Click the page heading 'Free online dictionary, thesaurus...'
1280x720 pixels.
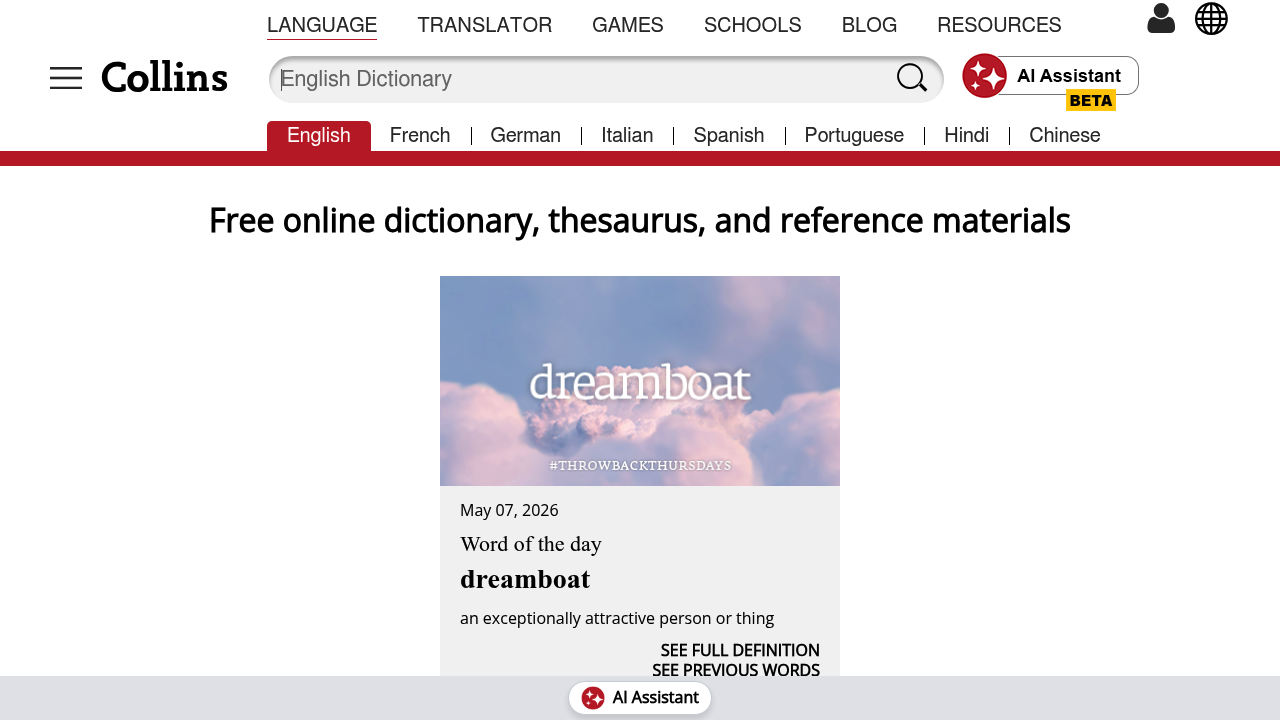(640, 221)
